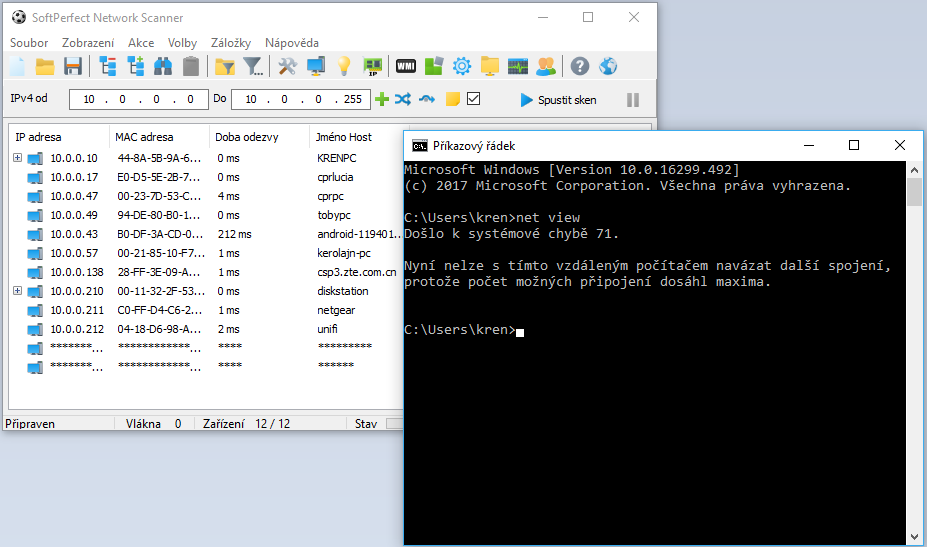Screen dimensions: 927x547
Task: Maximize the Příkazový řádek window
Action: click(854, 145)
